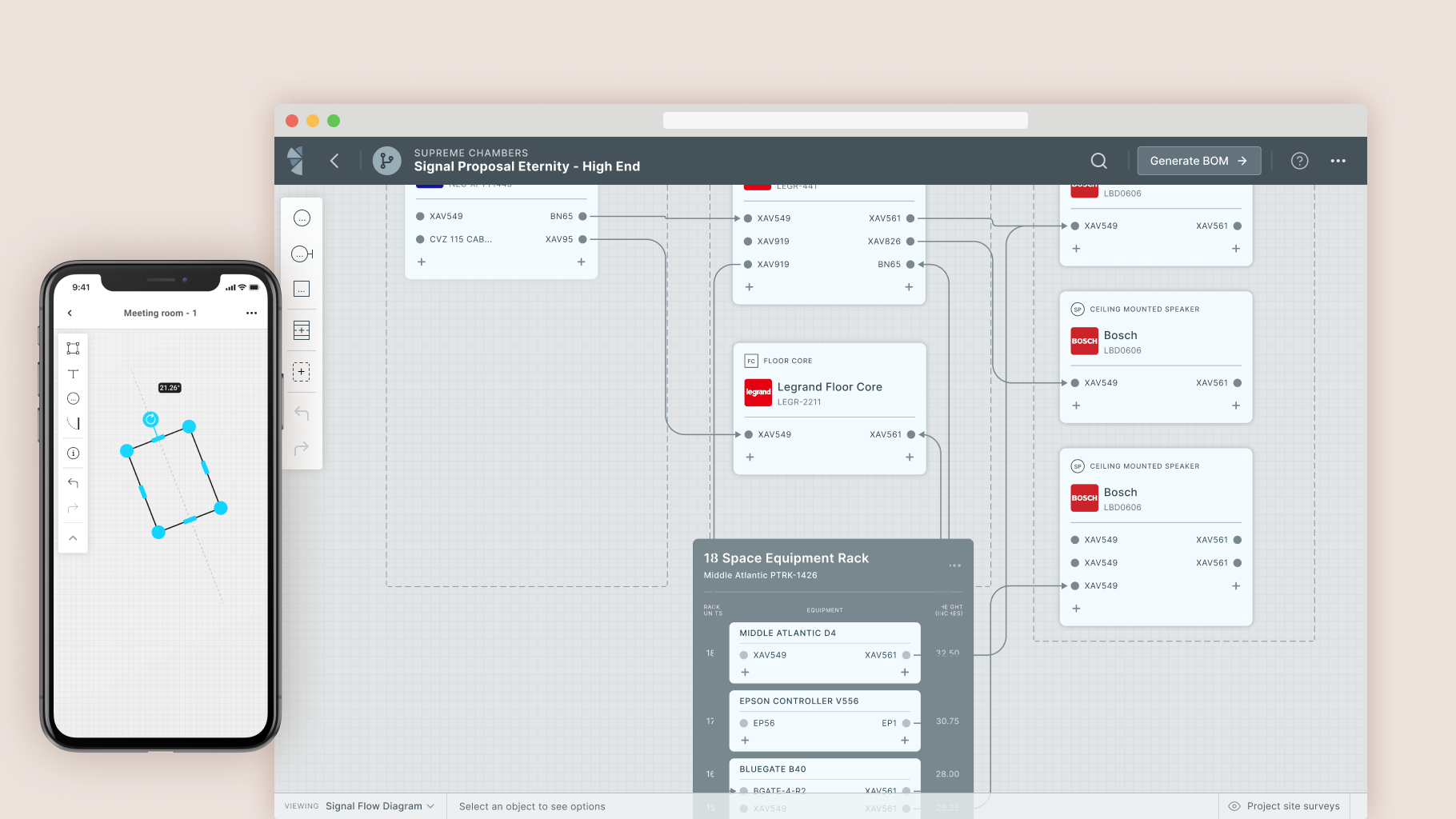Undo using desktop toolbar arrow
This screenshot has height=819, width=1456.
coord(302,413)
